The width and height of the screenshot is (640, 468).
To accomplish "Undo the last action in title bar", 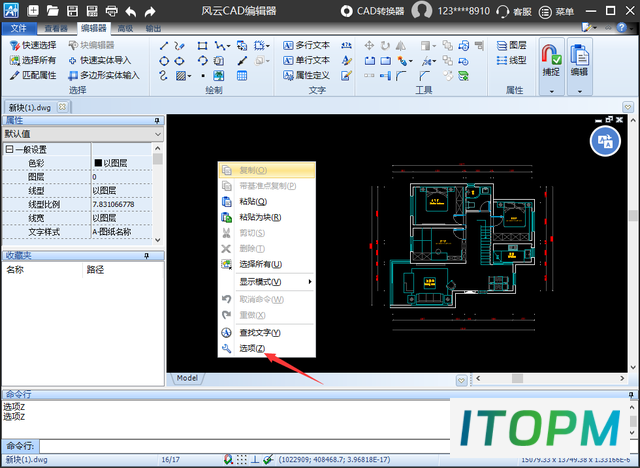I will coord(131,11).
